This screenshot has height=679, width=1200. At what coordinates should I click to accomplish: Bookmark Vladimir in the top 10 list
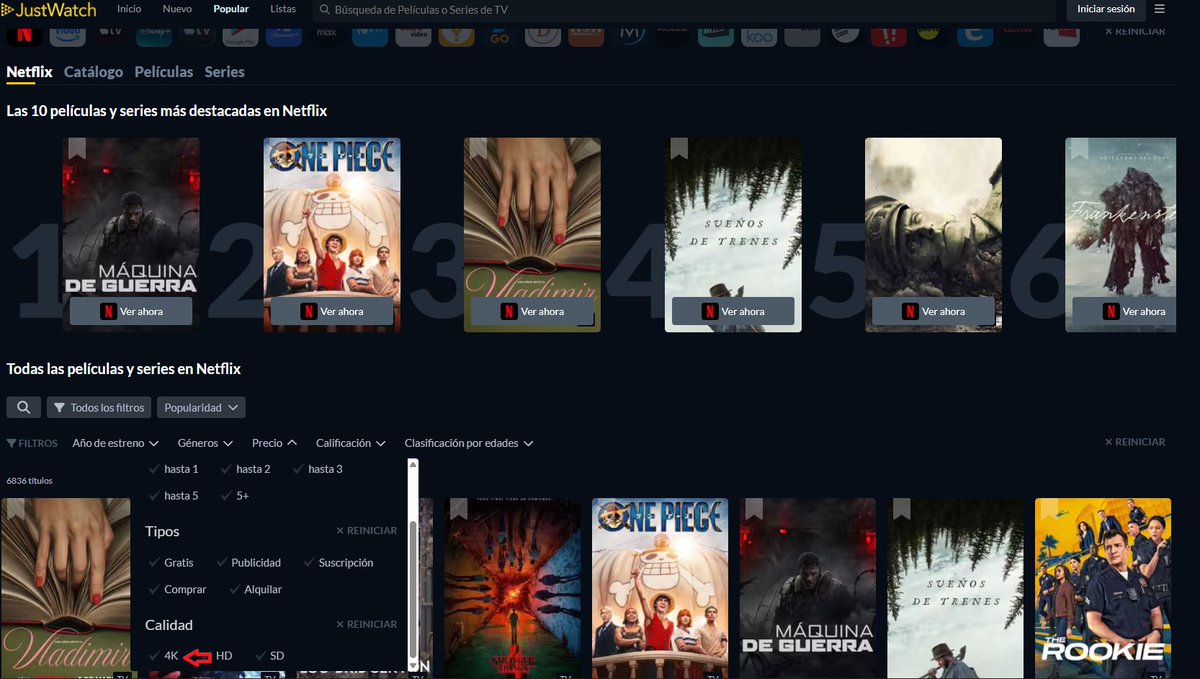[477, 148]
